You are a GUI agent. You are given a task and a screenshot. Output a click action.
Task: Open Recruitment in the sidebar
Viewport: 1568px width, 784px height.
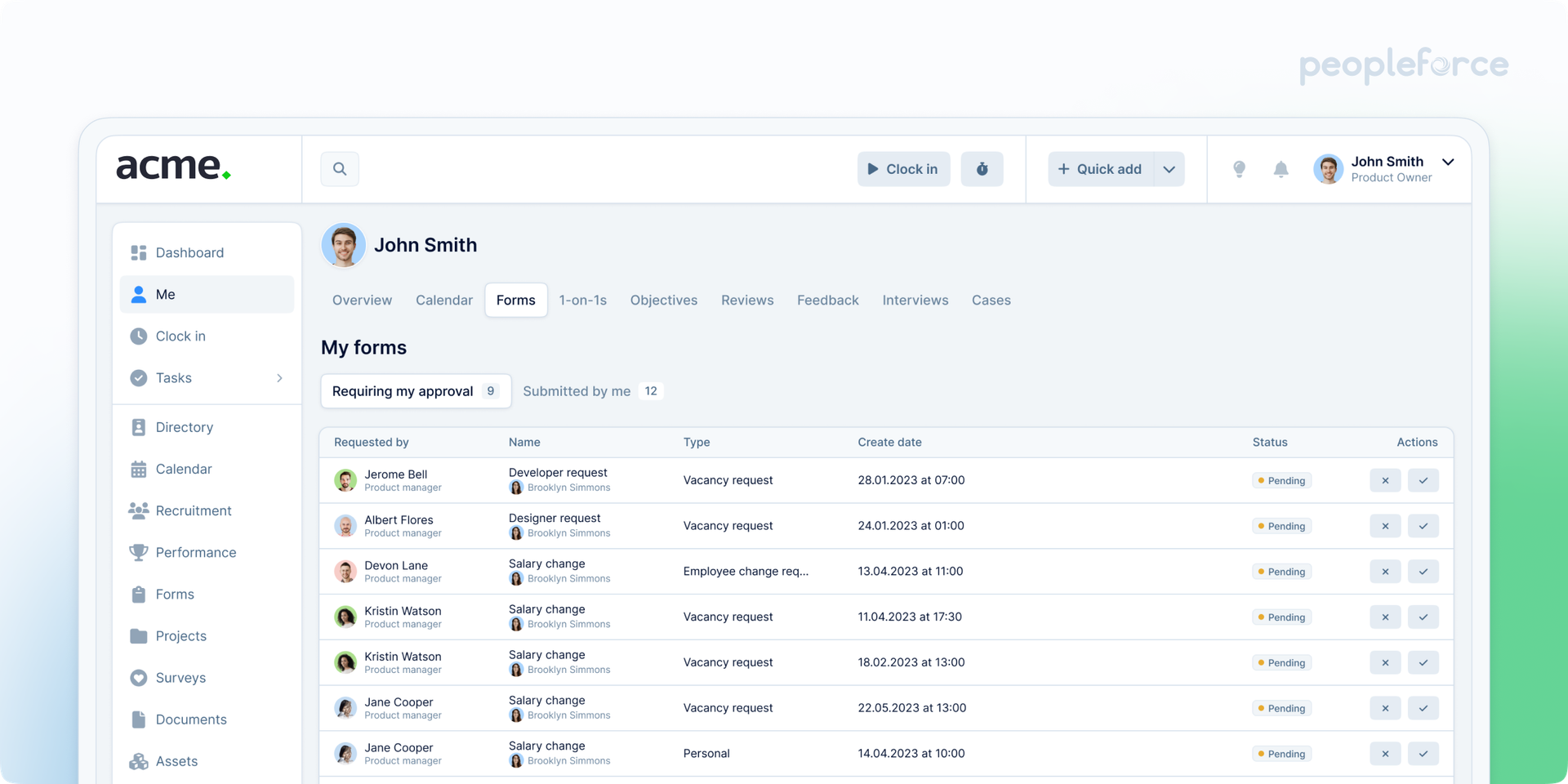pyautogui.click(x=207, y=510)
